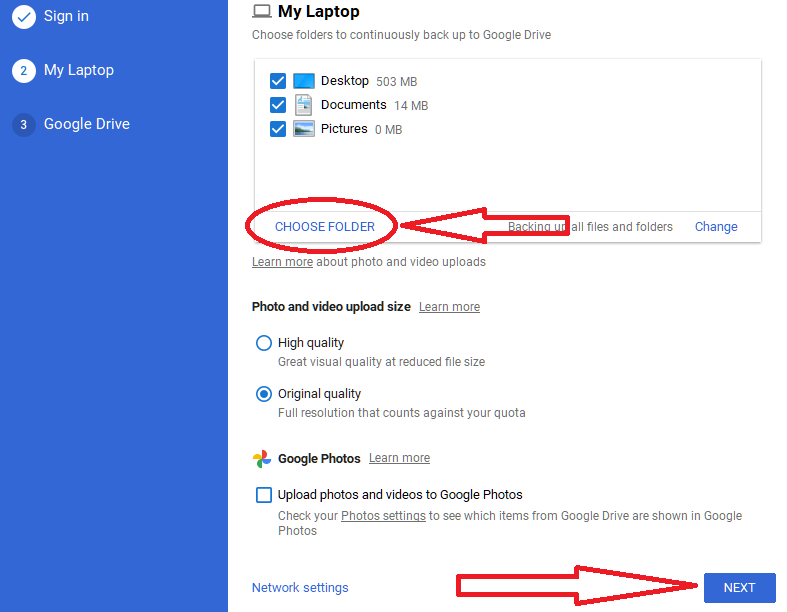Click Change next to backing up files

pos(716,227)
